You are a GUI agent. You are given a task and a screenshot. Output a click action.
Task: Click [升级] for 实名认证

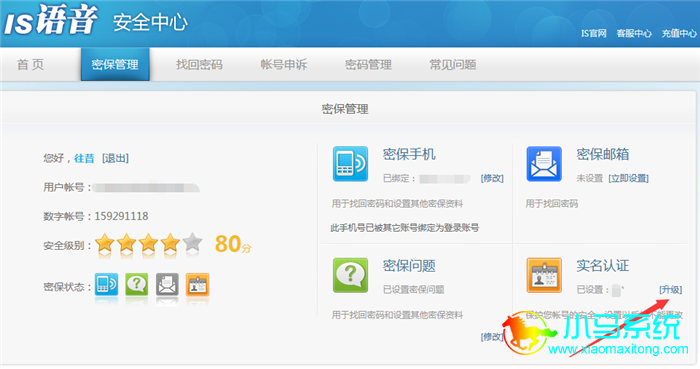point(671,290)
